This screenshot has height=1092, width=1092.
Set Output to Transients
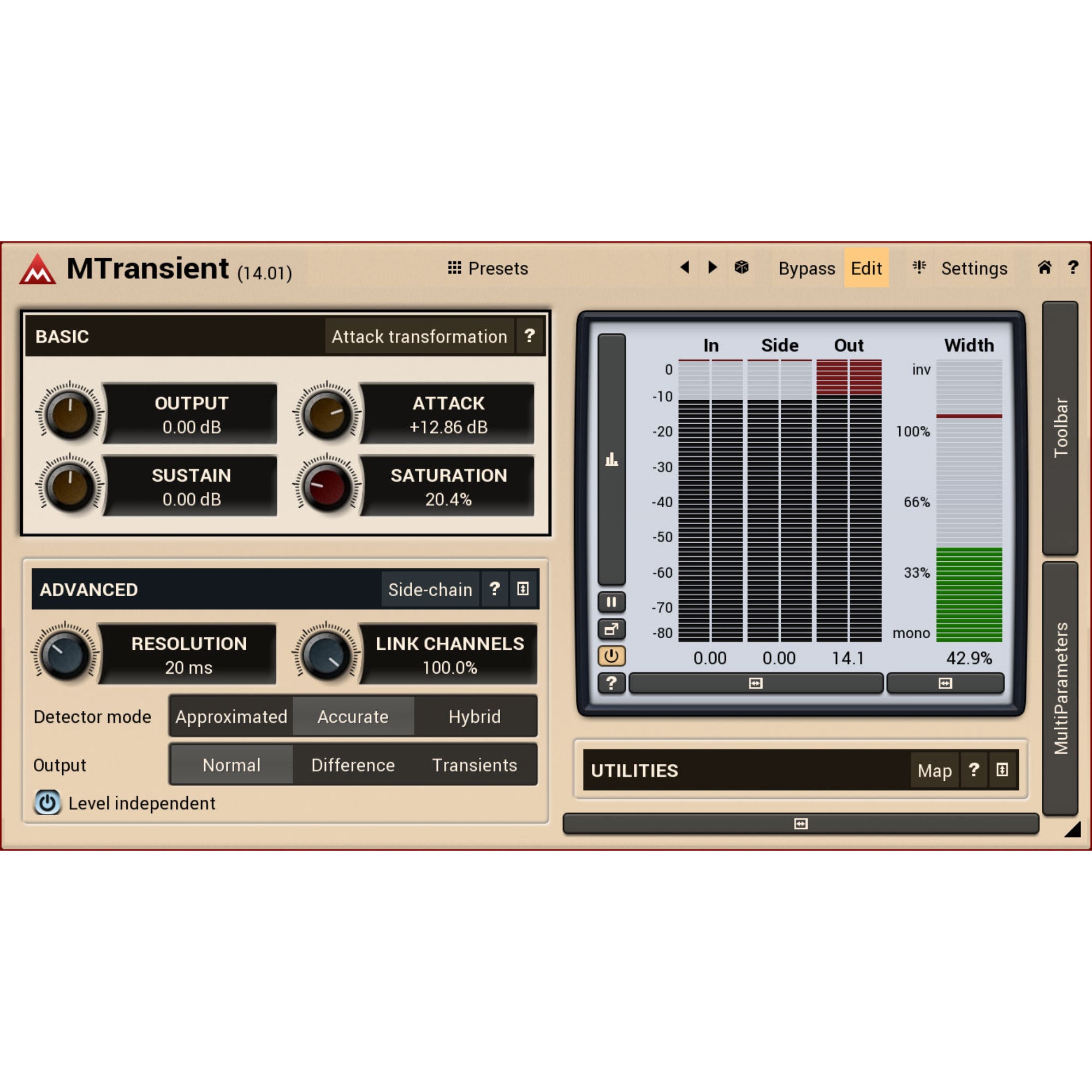point(475,765)
